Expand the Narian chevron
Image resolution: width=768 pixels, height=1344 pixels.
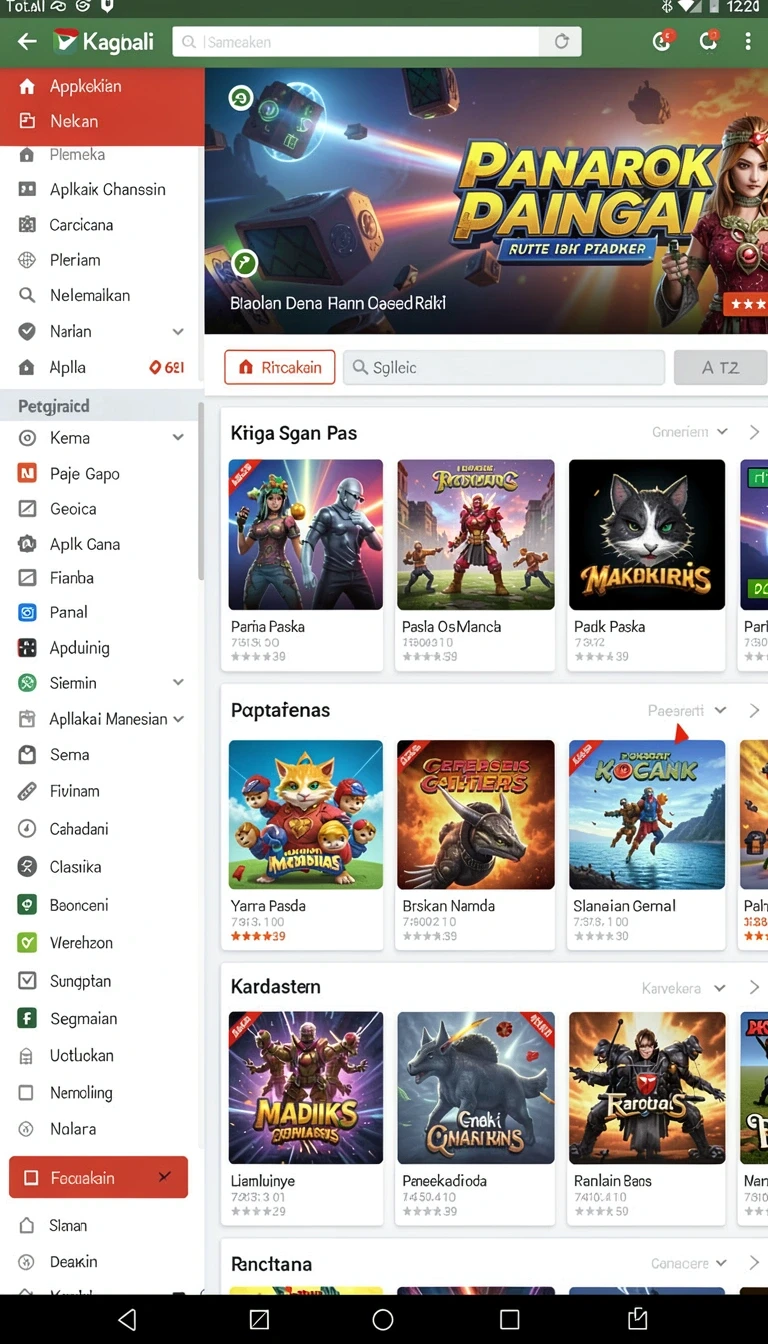click(178, 331)
